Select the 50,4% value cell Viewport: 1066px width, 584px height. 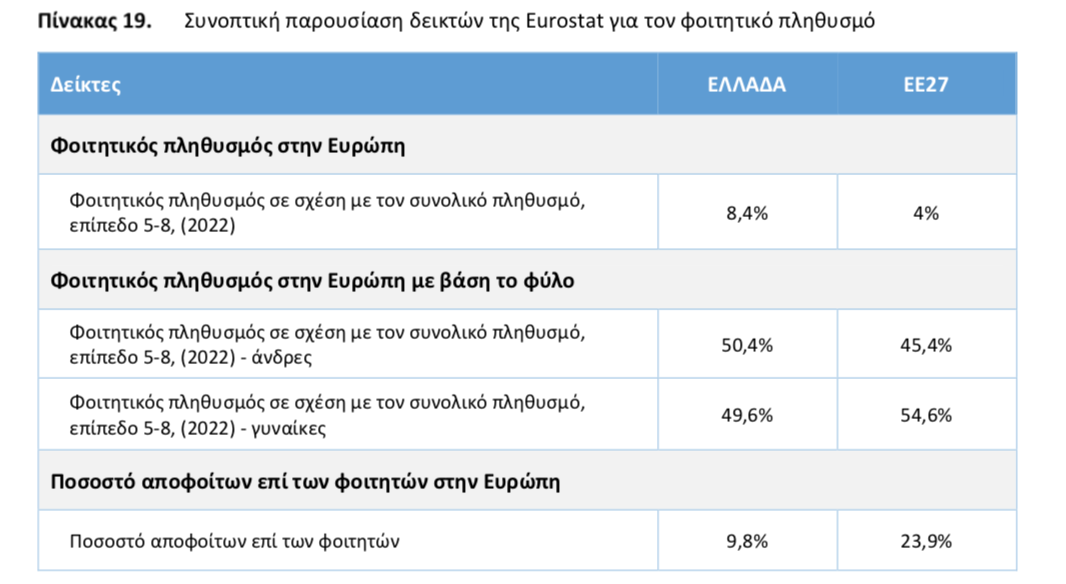(747, 345)
